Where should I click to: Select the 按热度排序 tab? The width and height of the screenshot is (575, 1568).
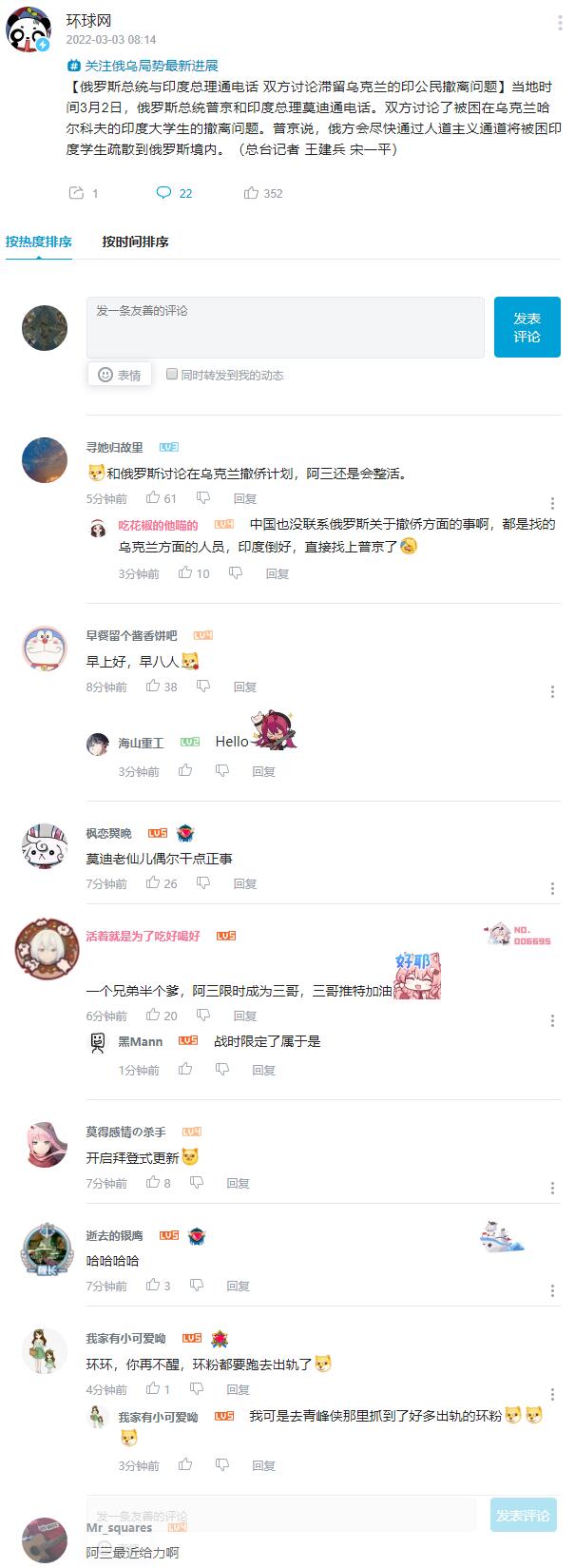39,242
